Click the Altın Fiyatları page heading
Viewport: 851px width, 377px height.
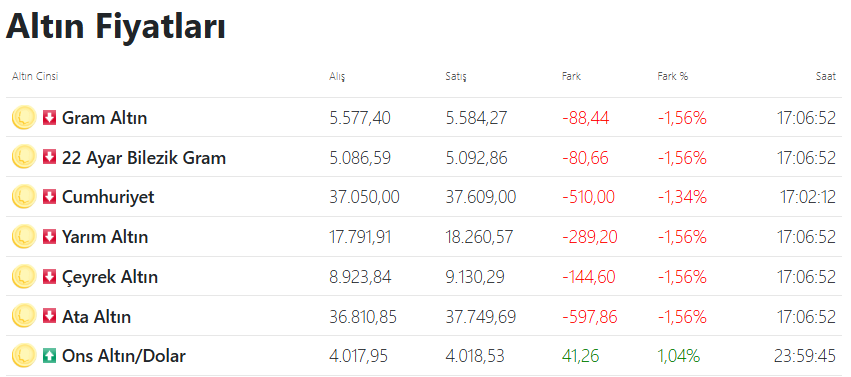pyautogui.click(x=116, y=25)
